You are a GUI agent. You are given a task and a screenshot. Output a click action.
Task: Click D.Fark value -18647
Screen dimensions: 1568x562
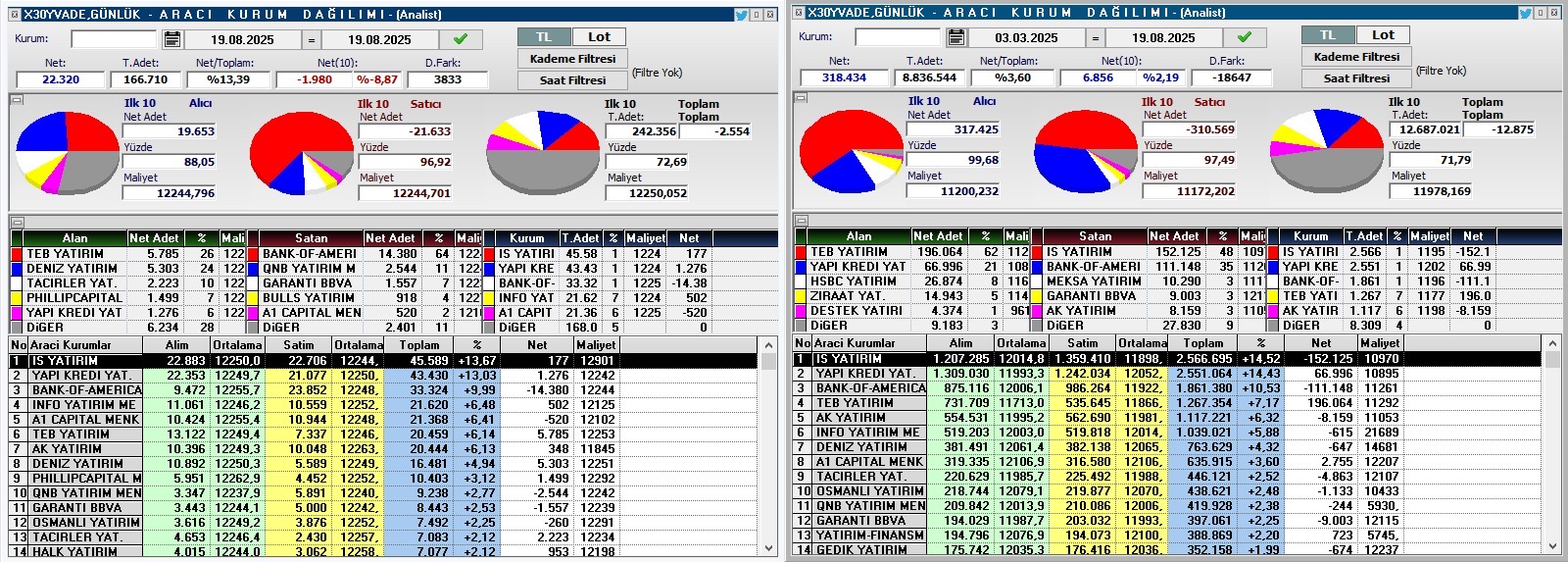1231,78
